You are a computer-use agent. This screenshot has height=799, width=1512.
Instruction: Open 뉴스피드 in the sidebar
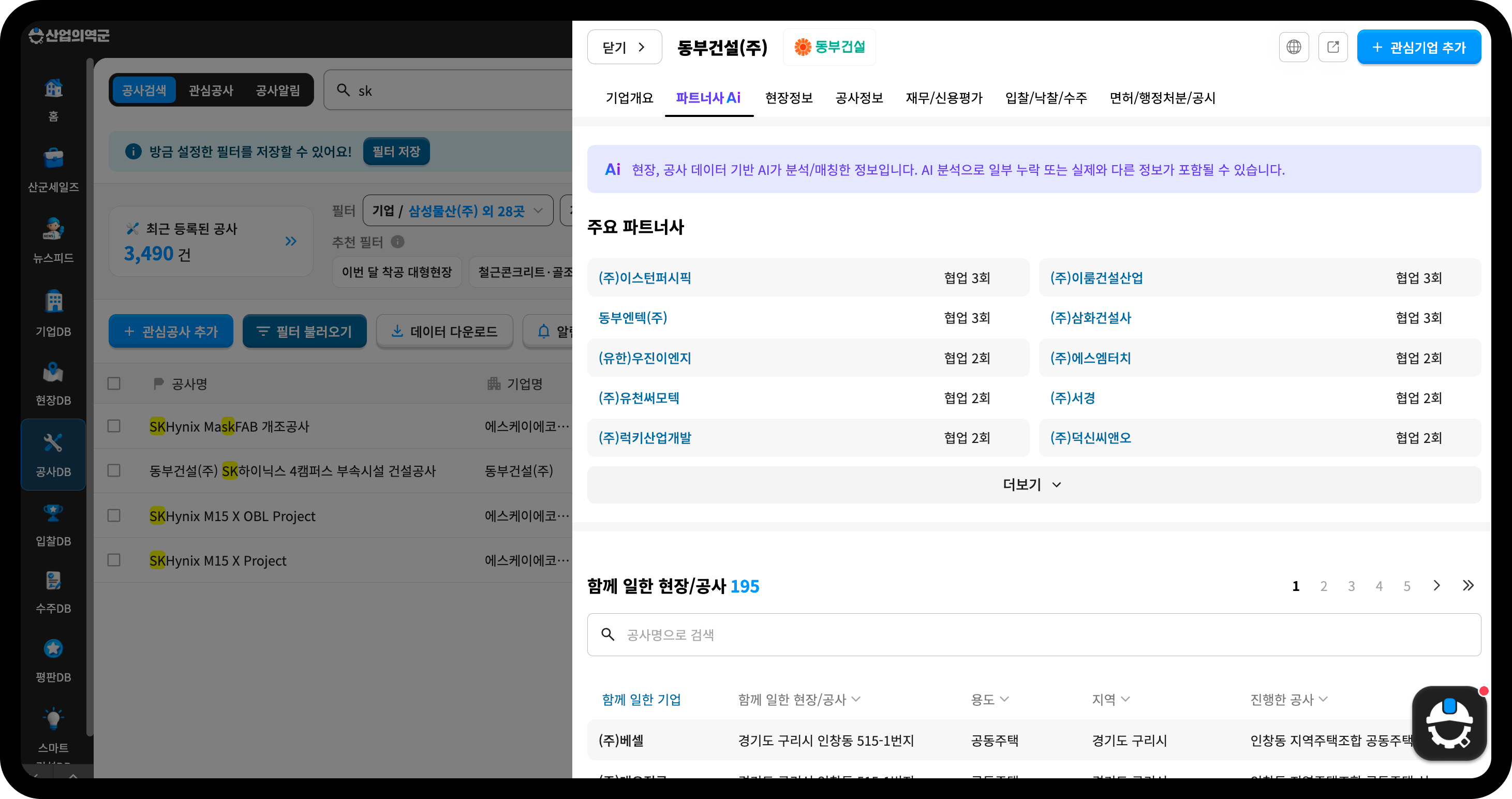point(53,240)
